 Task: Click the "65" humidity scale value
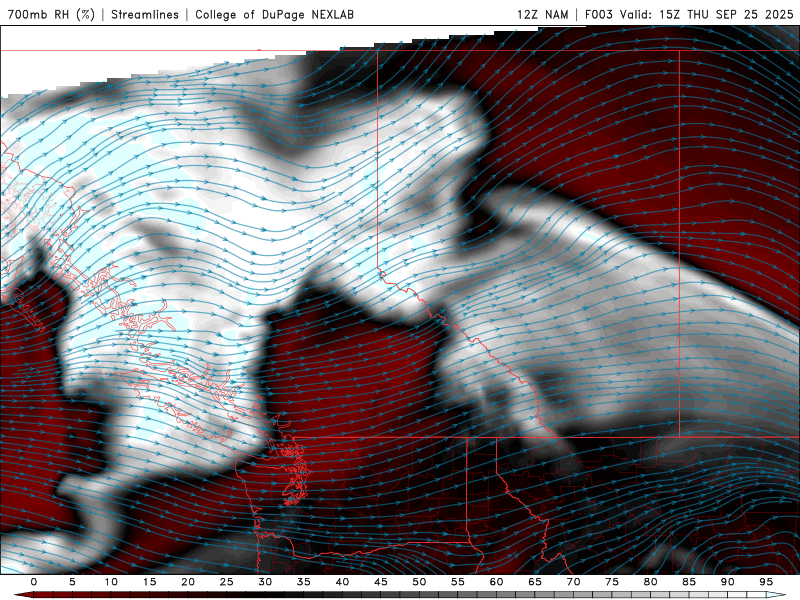[x=535, y=582]
